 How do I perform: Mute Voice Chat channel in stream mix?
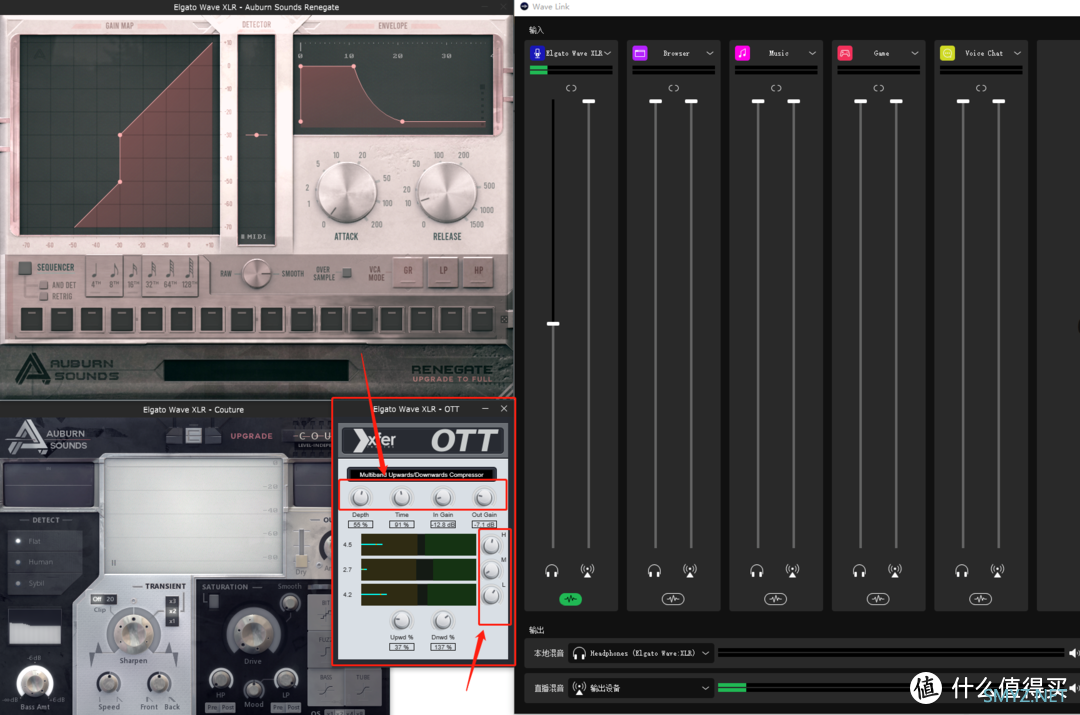pyautogui.click(x=997, y=570)
